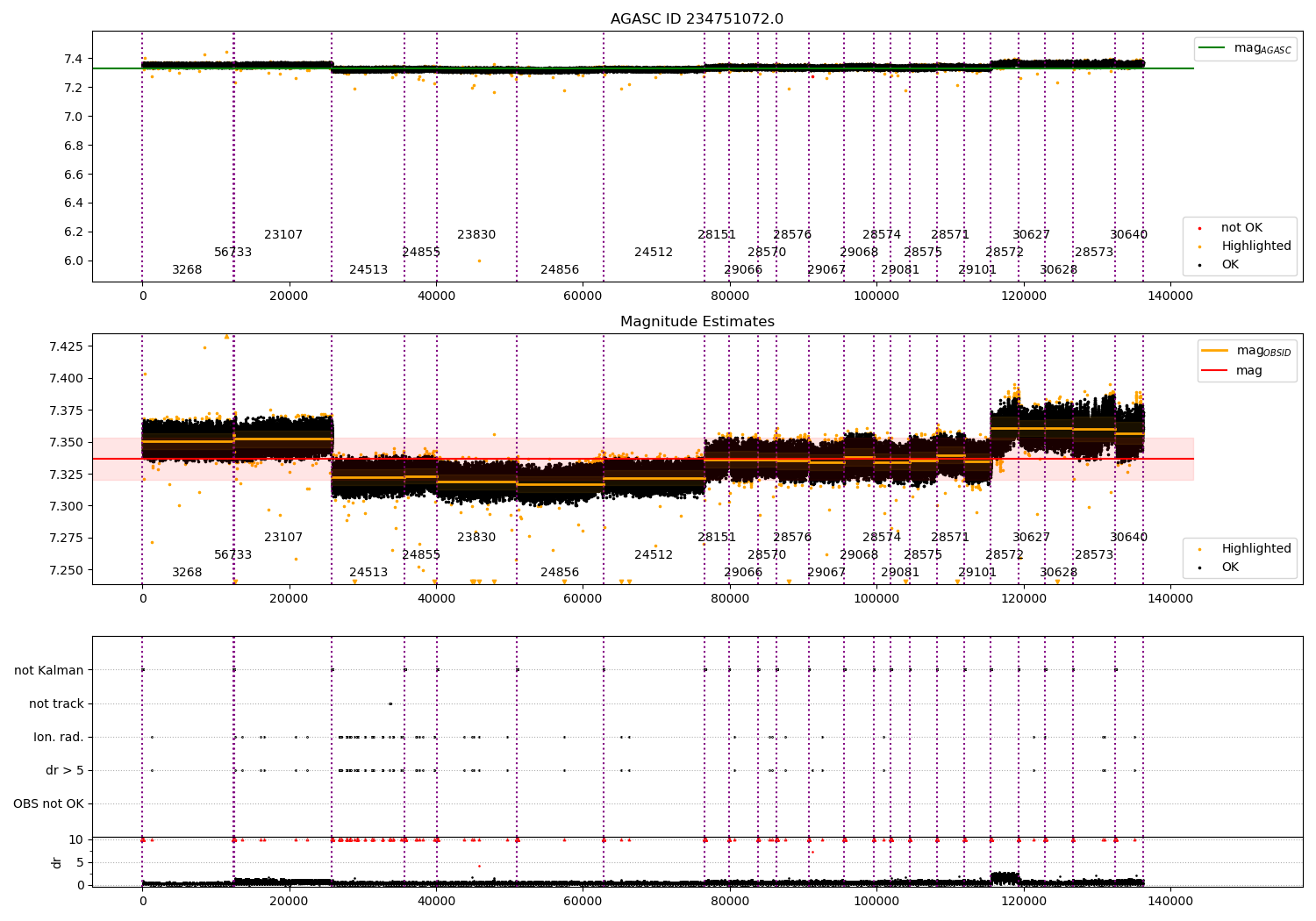Click obsid label 29101 in Magnitude Estimates plot
1316x921 pixels.
click(977, 573)
